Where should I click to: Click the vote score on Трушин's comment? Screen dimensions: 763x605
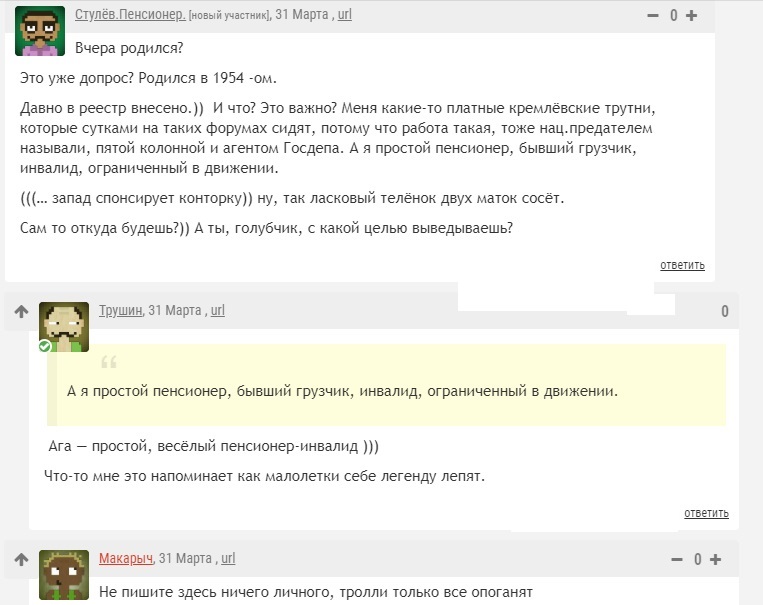pos(725,312)
